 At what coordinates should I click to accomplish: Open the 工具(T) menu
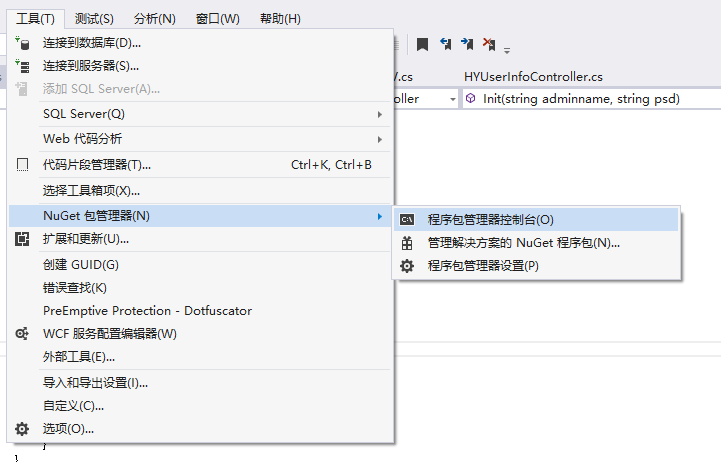tap(35, 19)
